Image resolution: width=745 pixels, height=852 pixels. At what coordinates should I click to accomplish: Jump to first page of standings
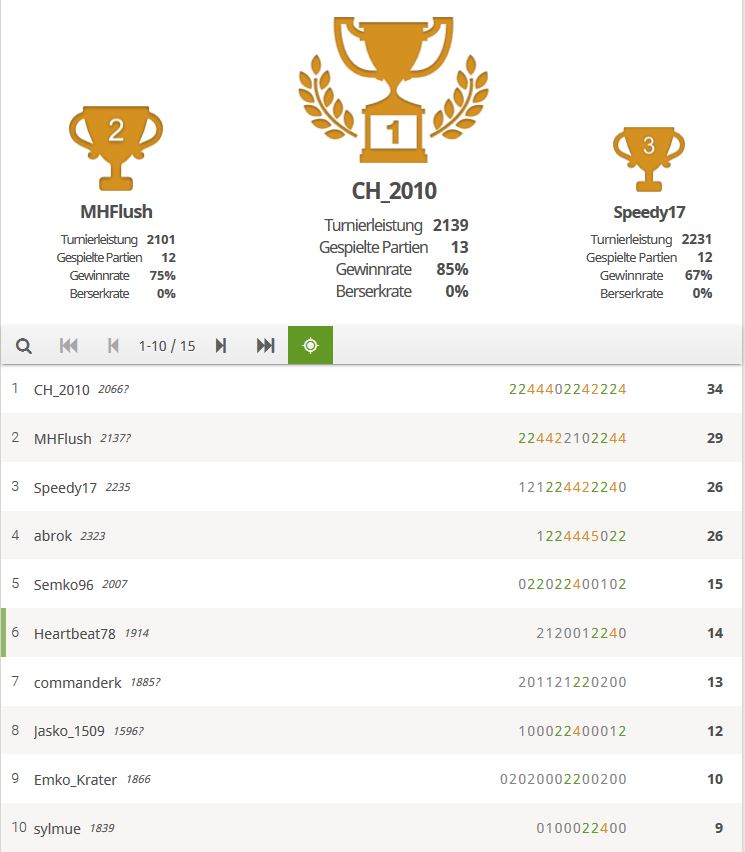(x=69, y=346)
